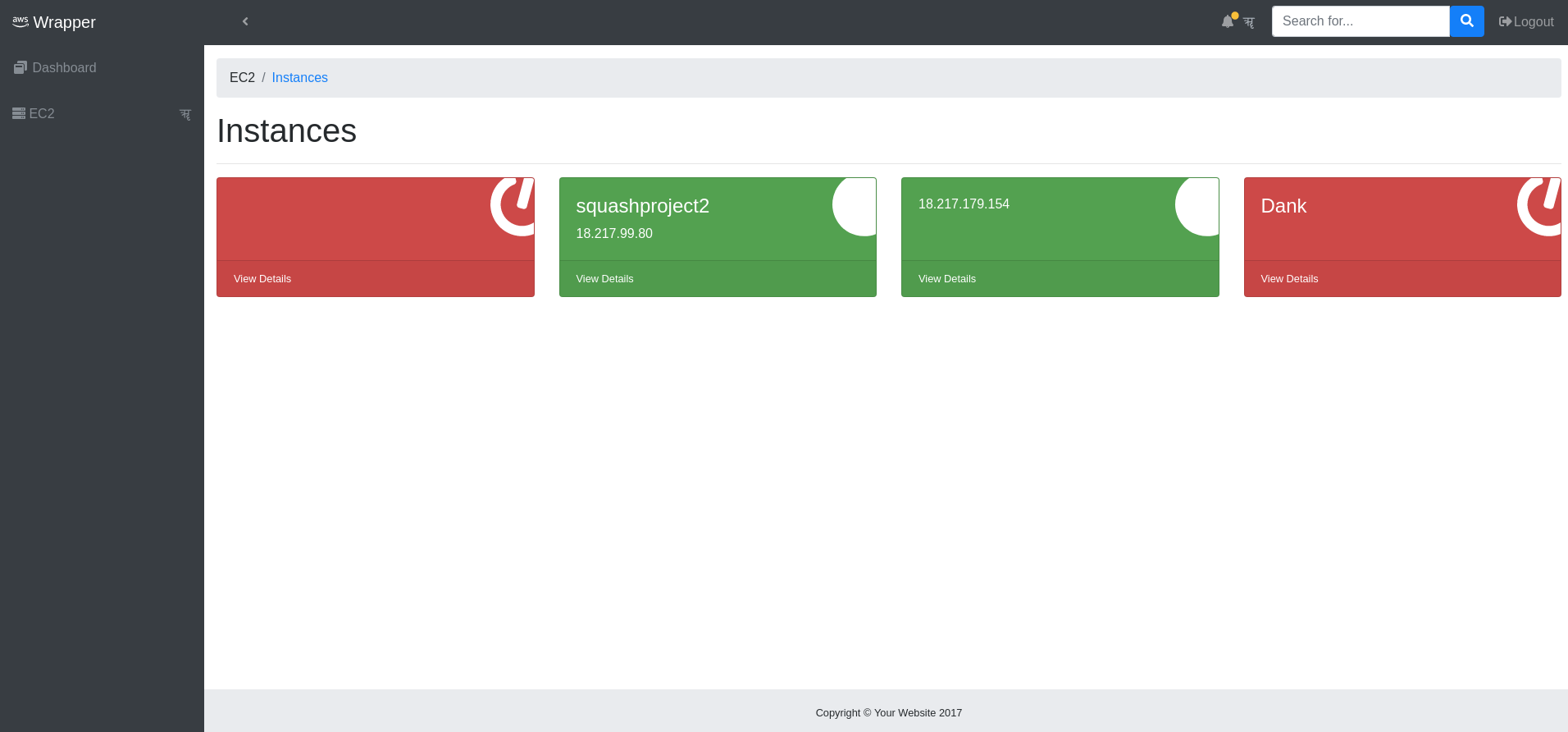The height and width of the screenshot is (732, 1568).
Task: Click the EC2 breadcrumb text
Action: click(x=242, y=77)
